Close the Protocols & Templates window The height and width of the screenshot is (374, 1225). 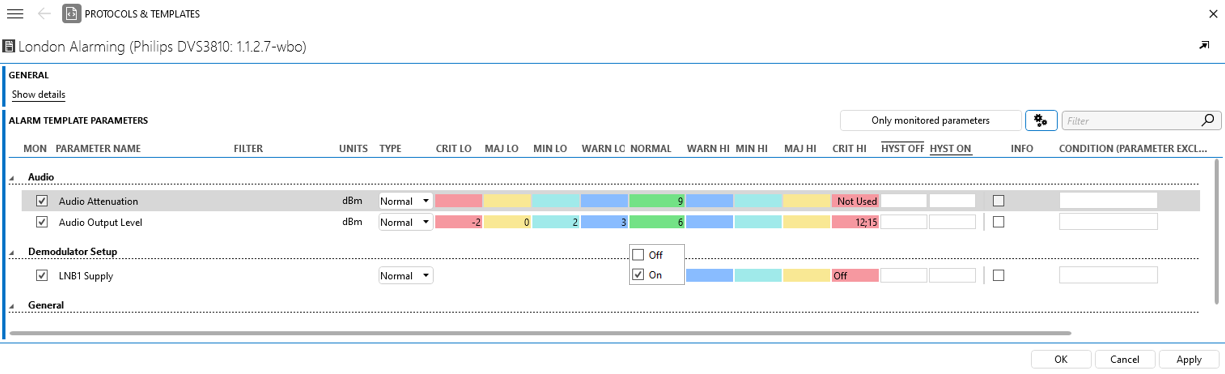click(1212, 14)
